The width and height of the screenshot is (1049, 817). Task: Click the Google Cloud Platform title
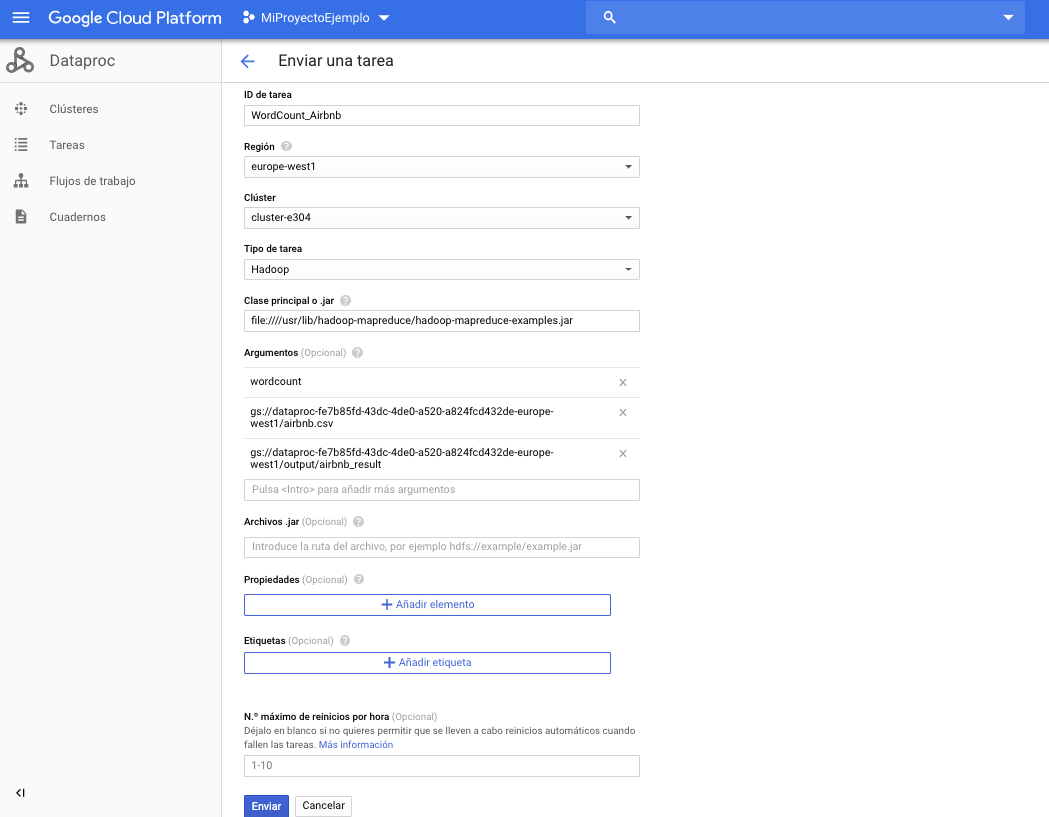point(134,18)
